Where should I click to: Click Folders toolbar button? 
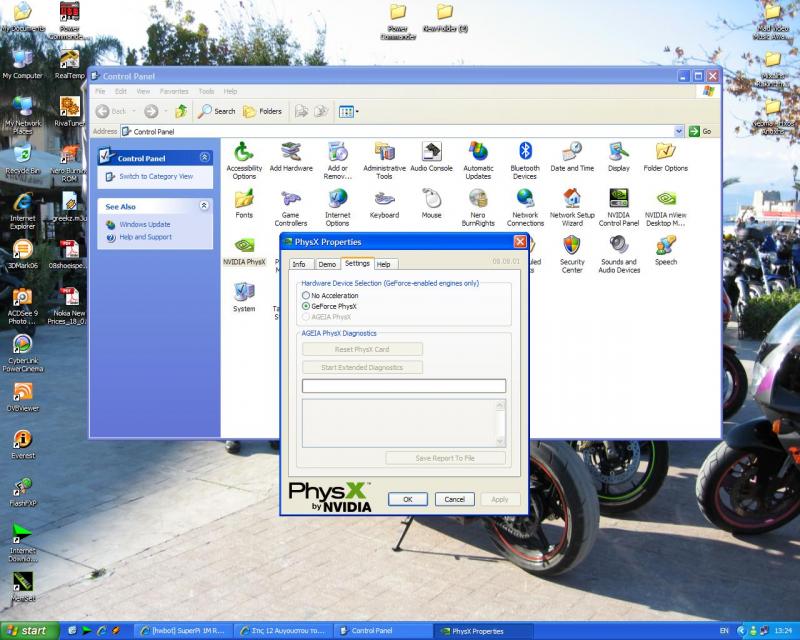pos(262,111)
